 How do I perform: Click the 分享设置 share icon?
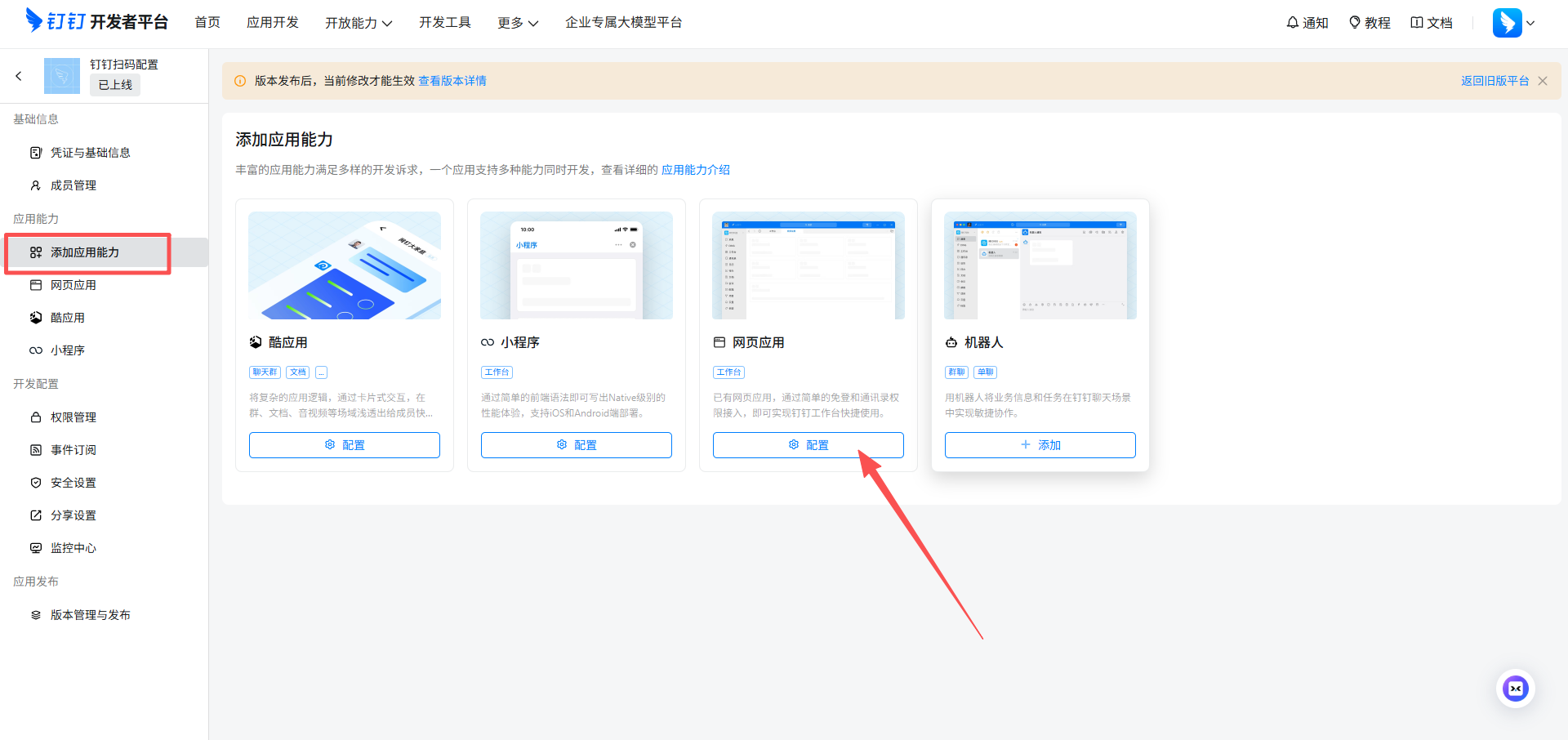point(36,515)
